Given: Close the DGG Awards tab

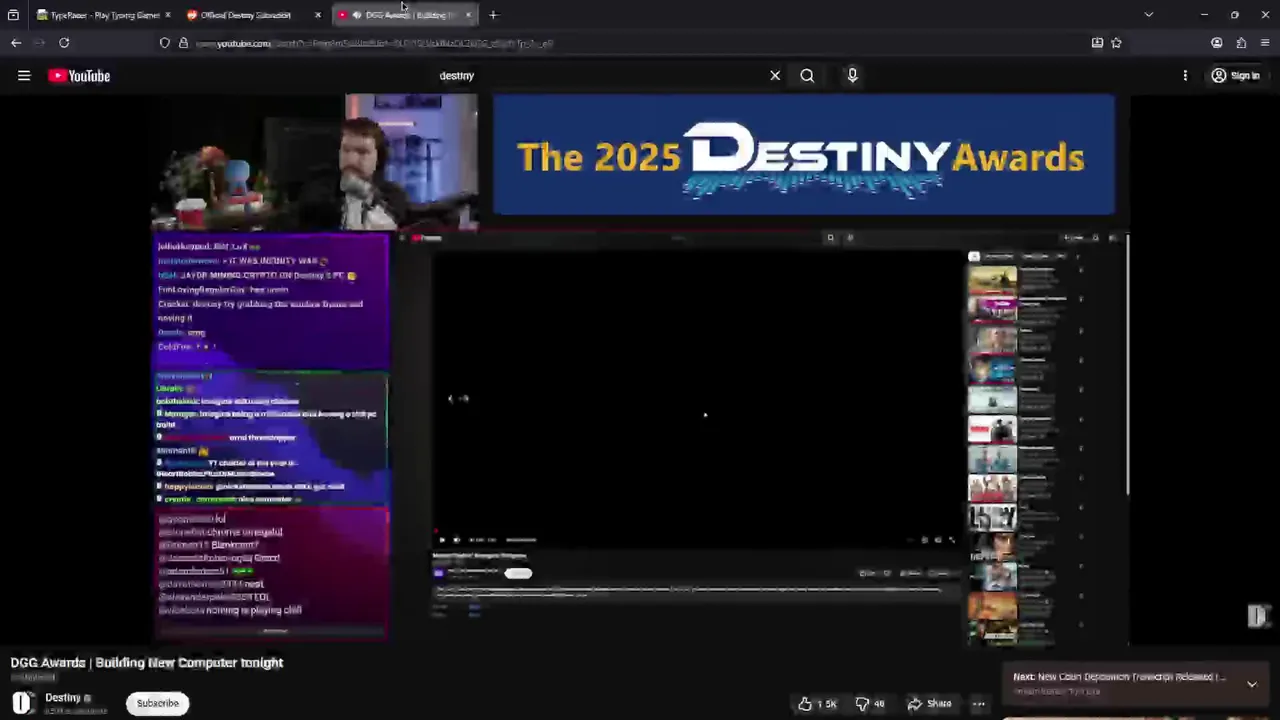Looking at the screenshot, I should pos(468,15).
